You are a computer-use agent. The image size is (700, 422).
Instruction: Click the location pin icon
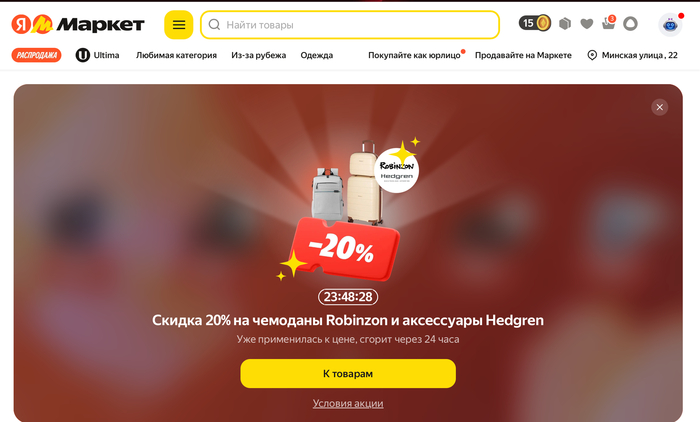pos(592,55)
